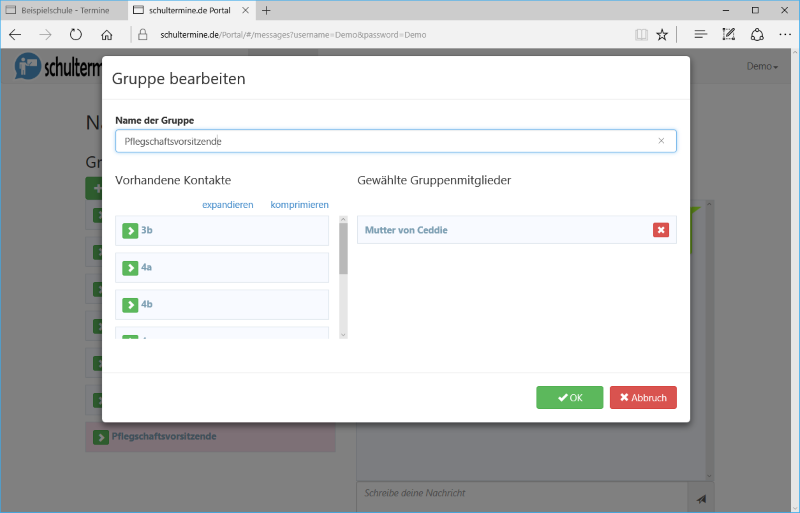Confirm the group with OK button

pos(569,397)
